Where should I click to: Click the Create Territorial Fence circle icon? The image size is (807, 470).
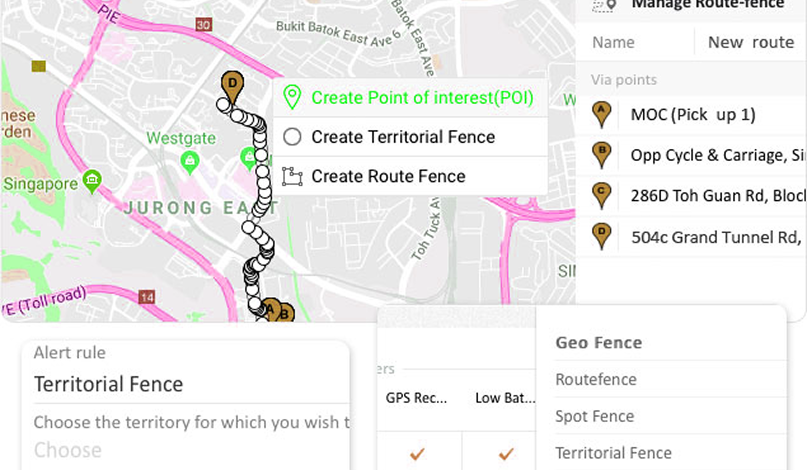click(292, 137)
